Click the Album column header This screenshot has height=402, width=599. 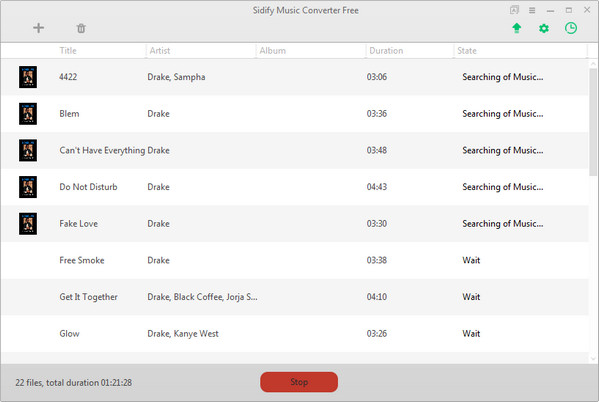coord(272,50)
